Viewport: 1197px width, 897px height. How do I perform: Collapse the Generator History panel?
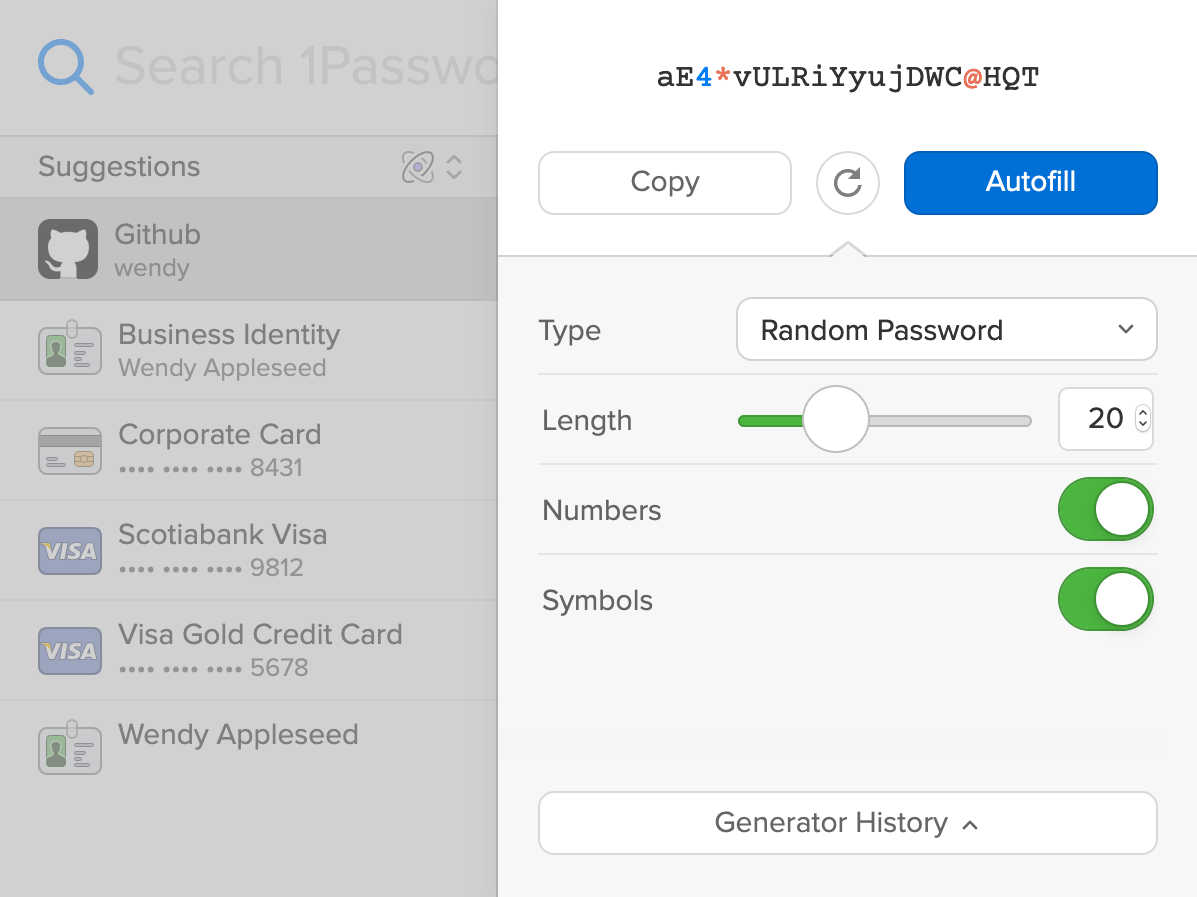coord(847,823)
